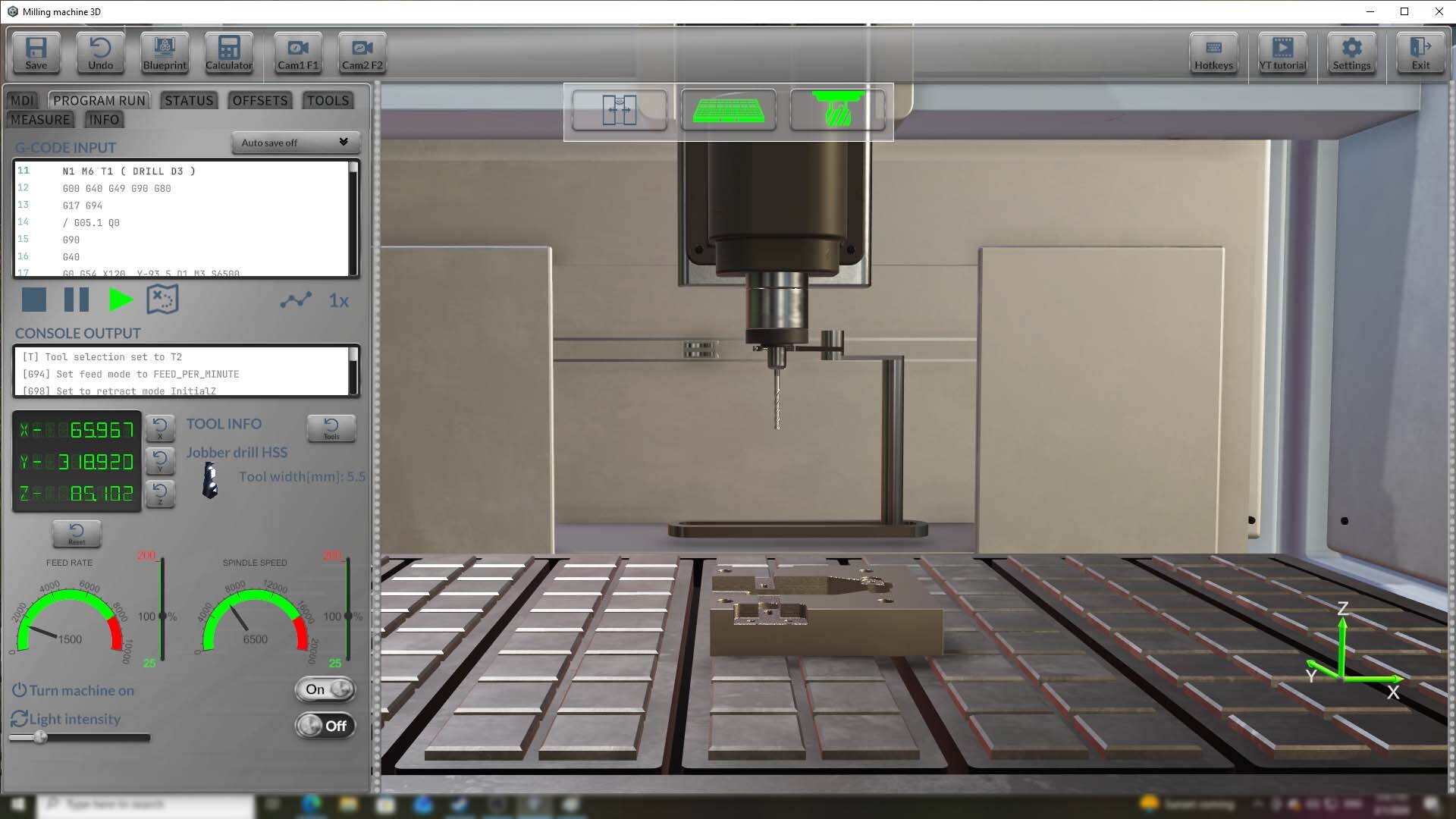This screenshot has width=1456, height=819.
Task: Expand the Auto save off dropdown
Action: (294, 143)
